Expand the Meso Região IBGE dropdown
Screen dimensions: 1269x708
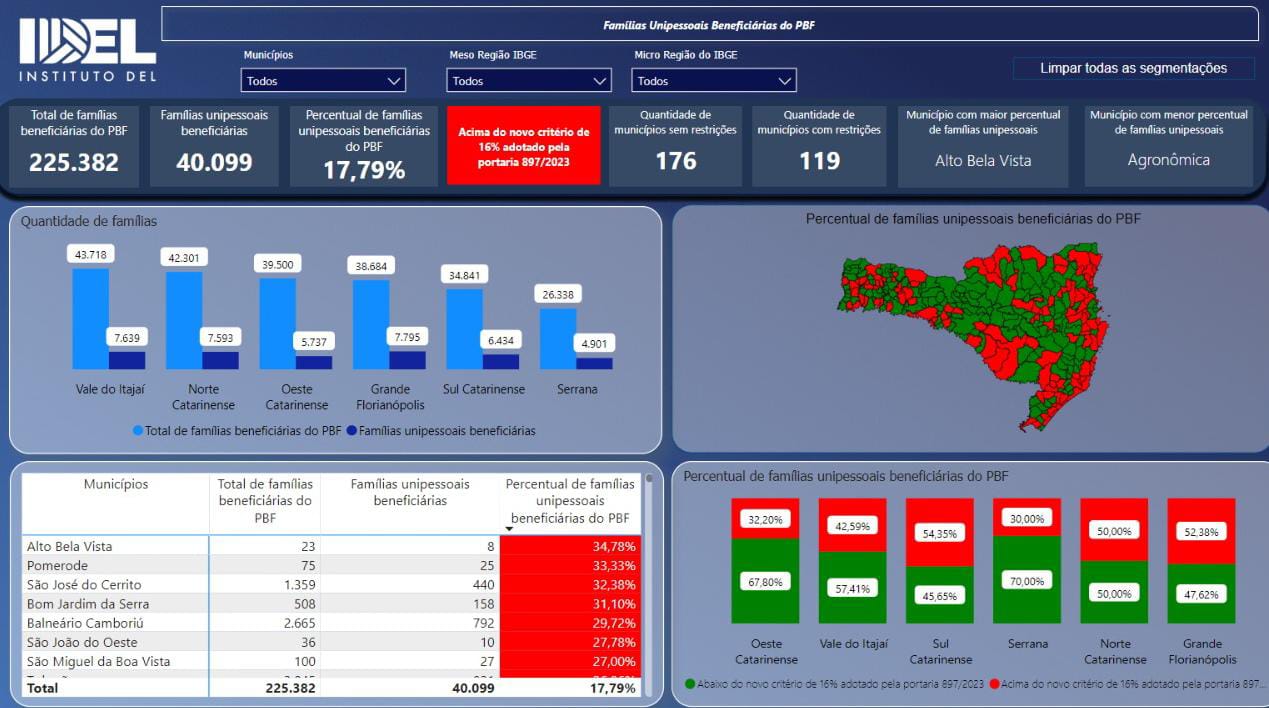coord(528,81)
